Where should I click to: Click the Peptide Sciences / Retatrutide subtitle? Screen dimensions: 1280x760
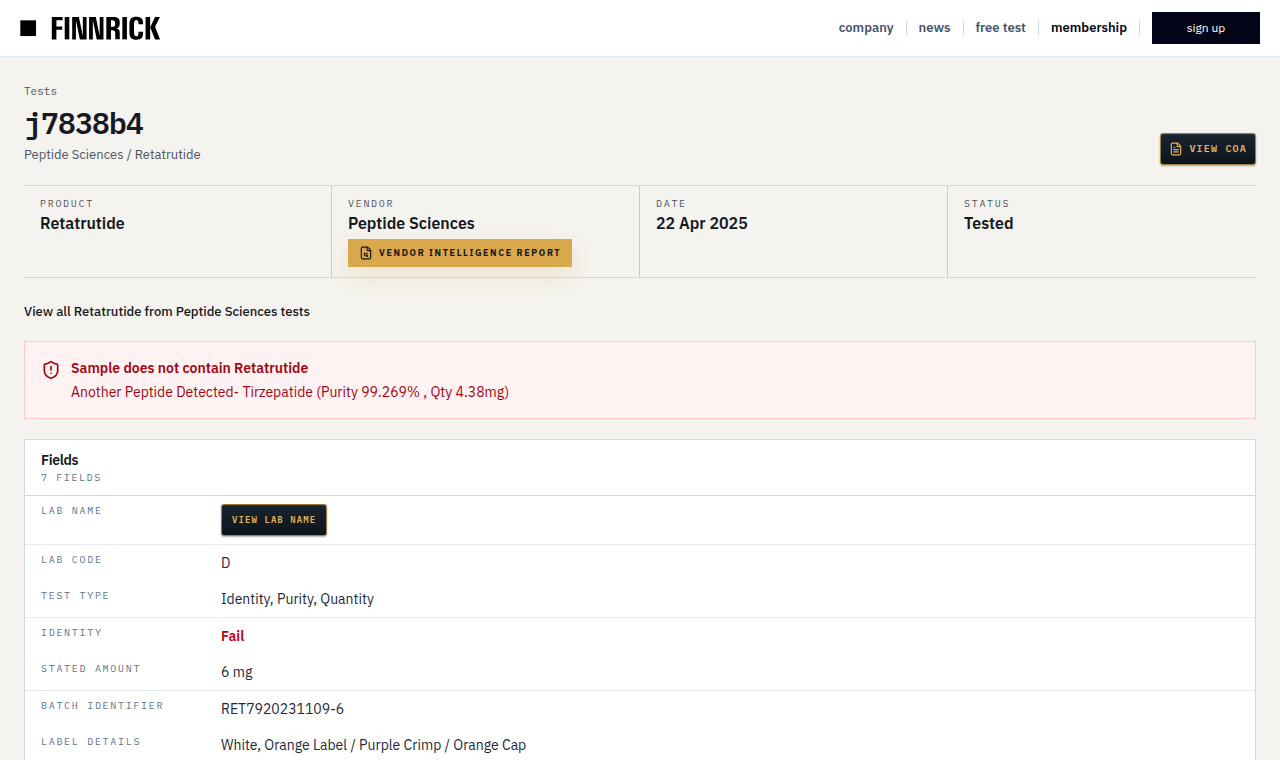pos(112,155)
